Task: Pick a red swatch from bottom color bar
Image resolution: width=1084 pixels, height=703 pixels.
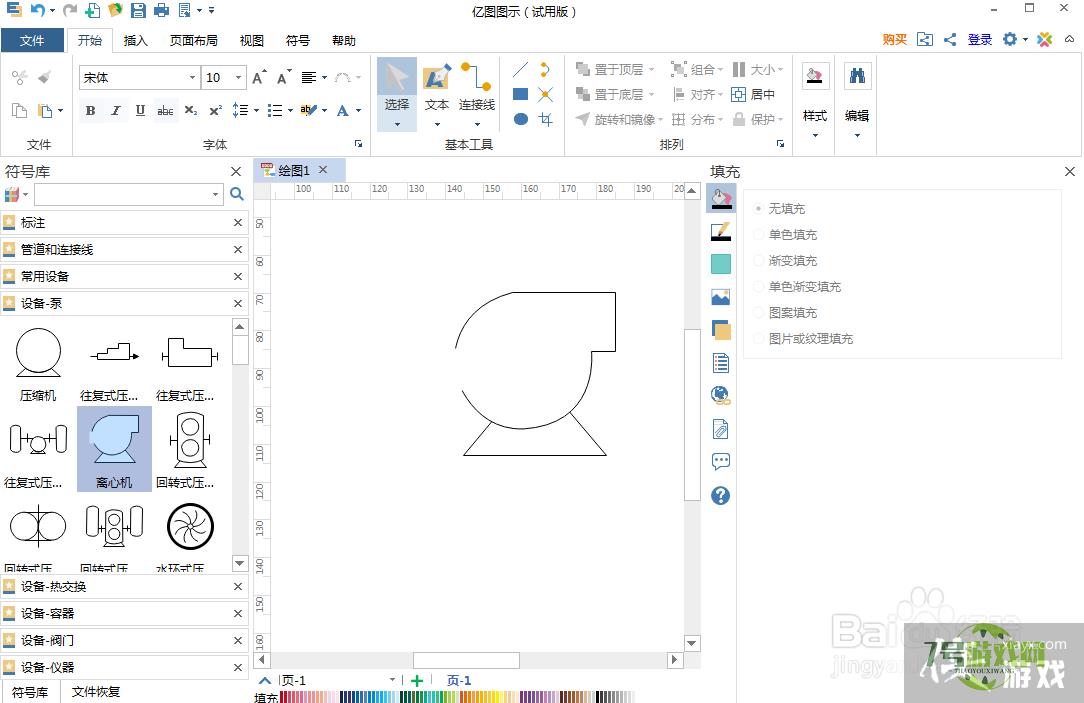Action: tap(284, 697)
